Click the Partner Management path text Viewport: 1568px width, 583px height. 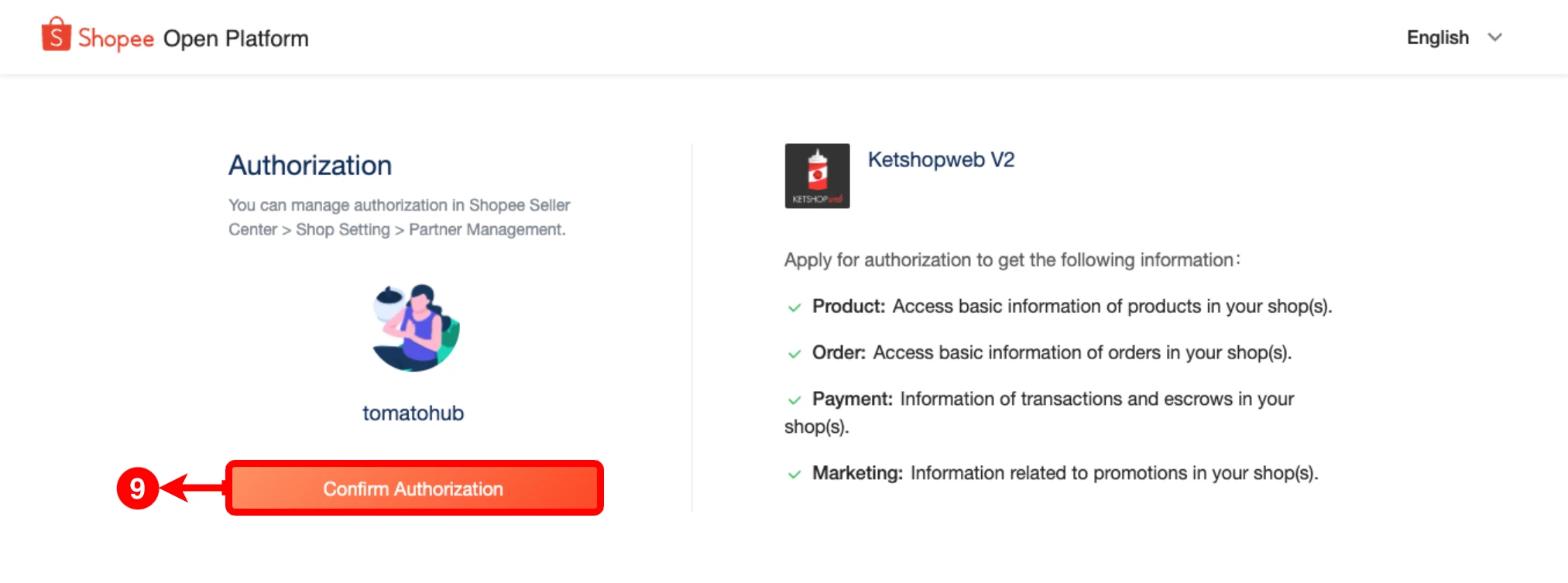486,230
